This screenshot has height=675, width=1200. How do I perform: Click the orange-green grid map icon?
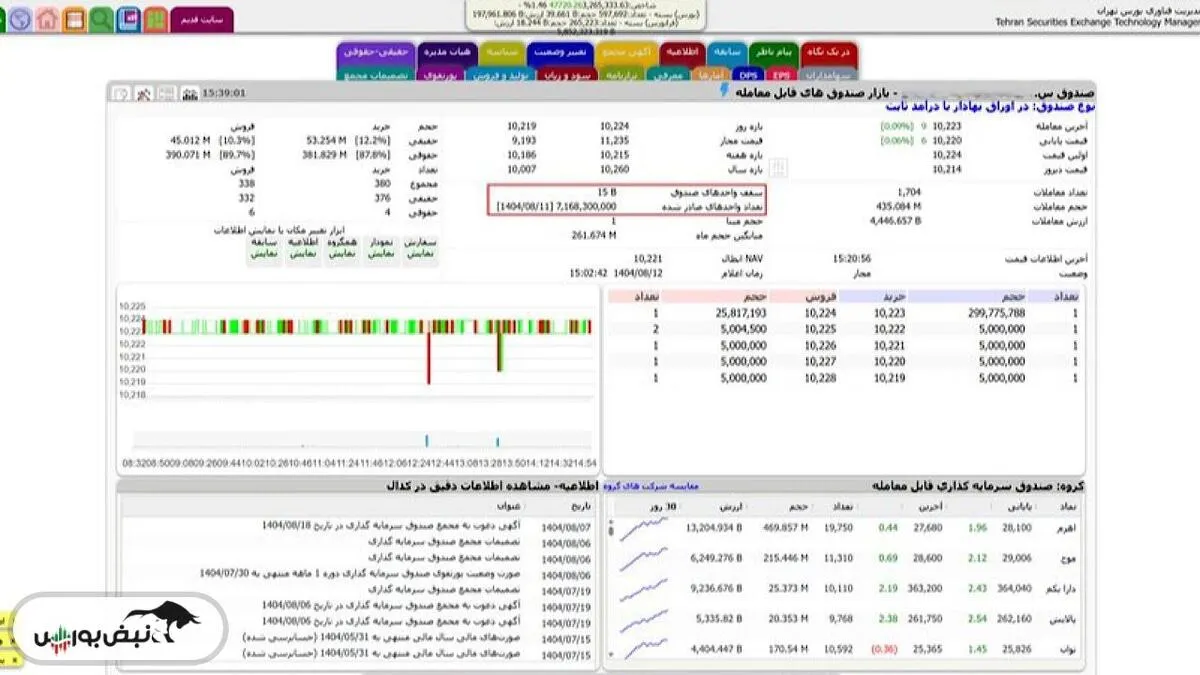(x=155, y=19)
